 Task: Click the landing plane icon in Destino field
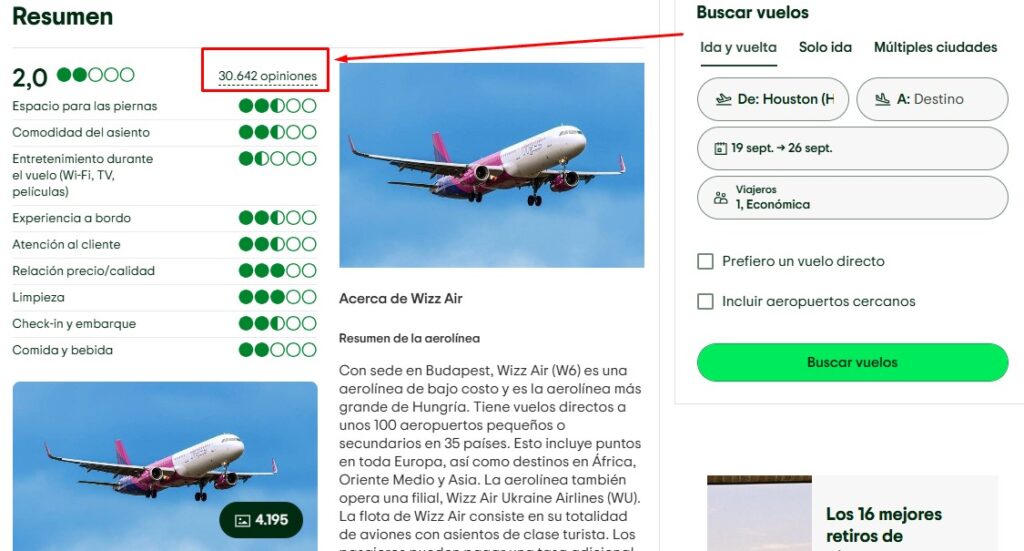click(x=882, y=99)
